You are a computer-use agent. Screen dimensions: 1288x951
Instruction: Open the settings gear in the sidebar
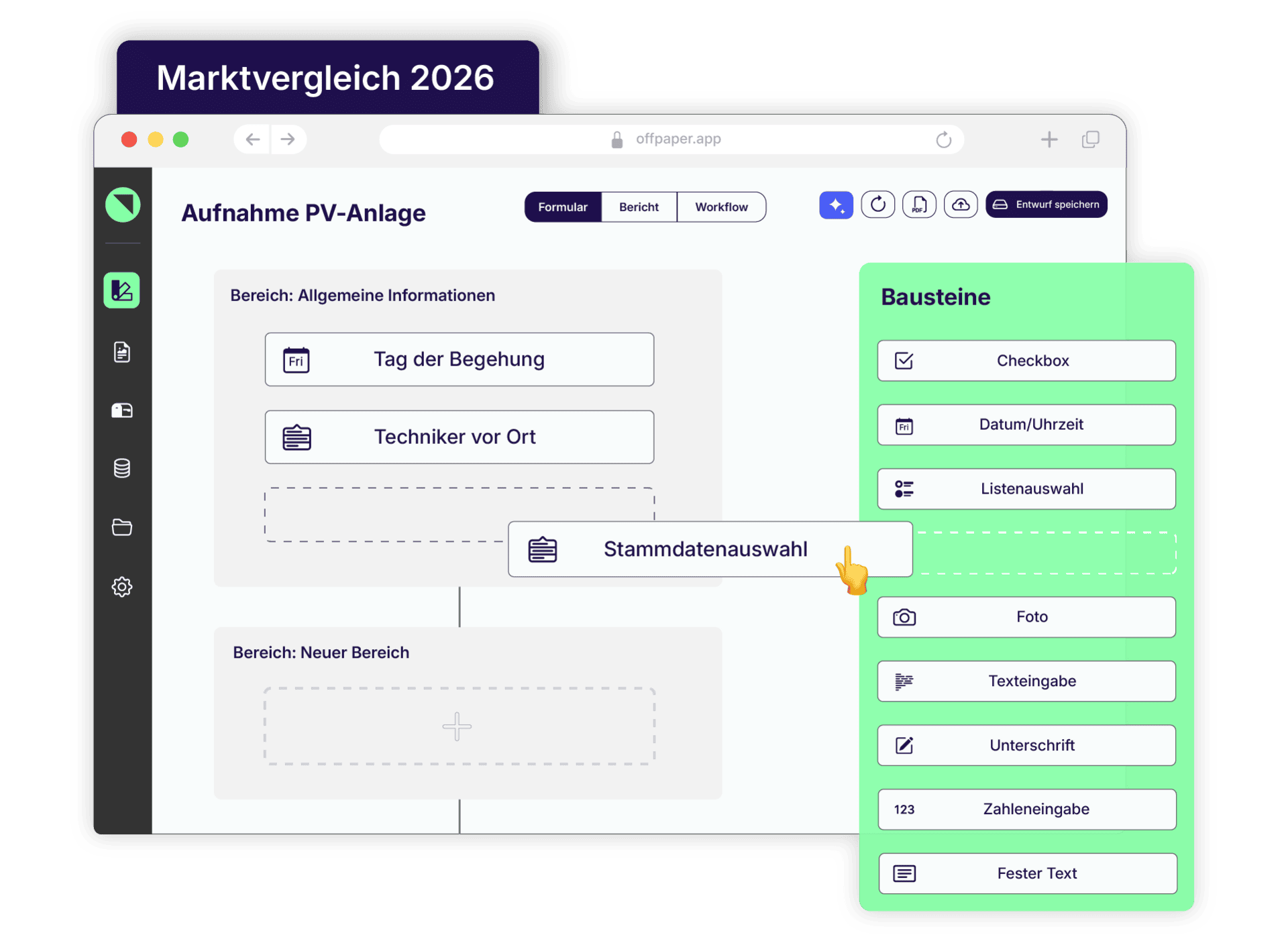pyautogui.click(x=121, y=587)
